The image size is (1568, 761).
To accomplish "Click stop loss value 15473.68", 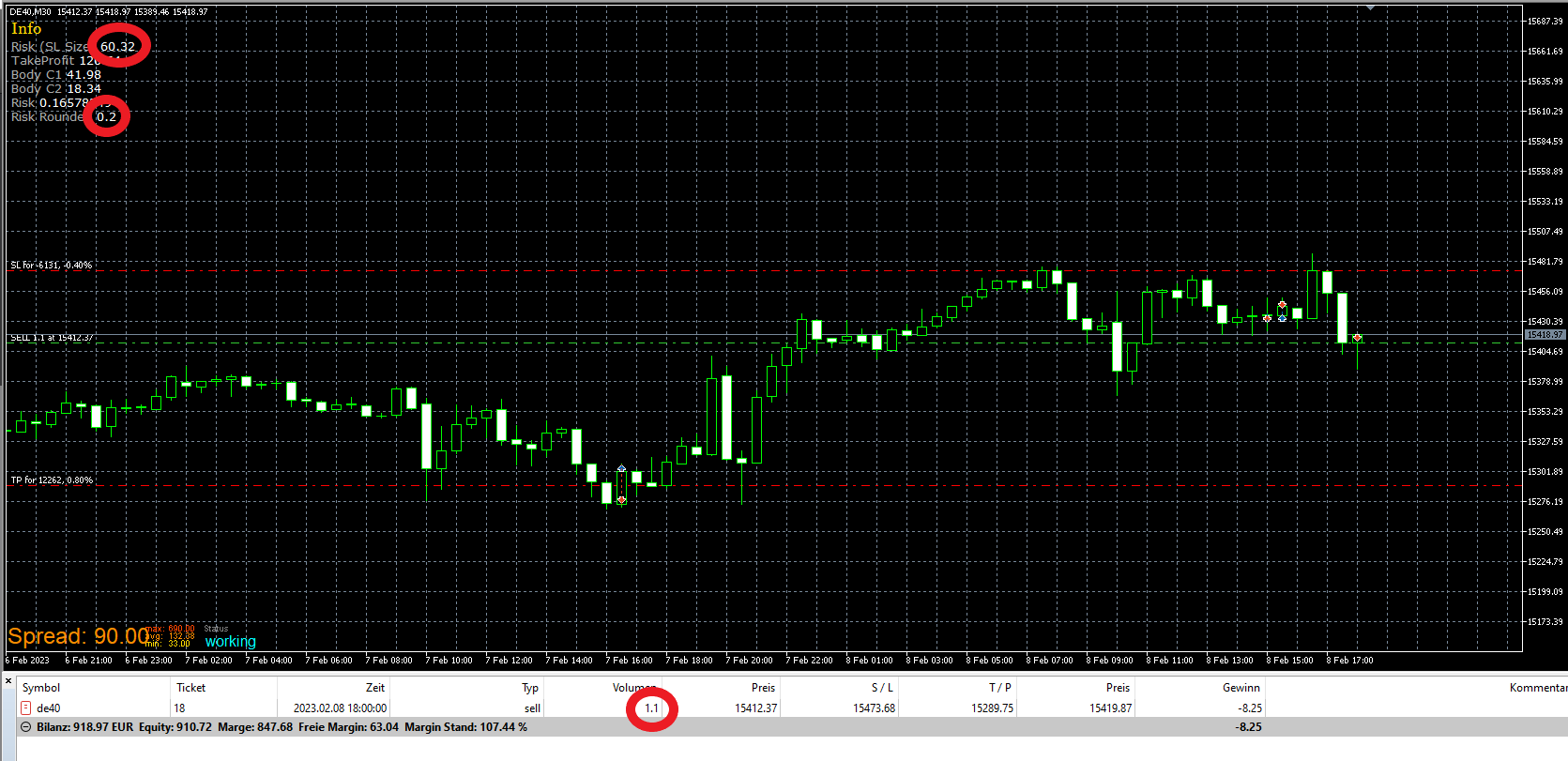I will [x=874, y=708].
